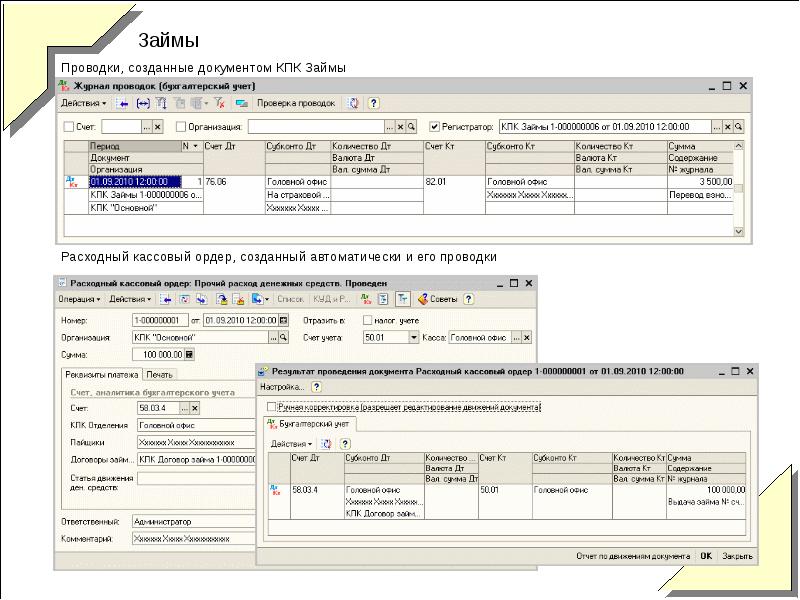Switch to the Печать tab
This screenshot has height=600, width=800.
[x=159, y=375]
